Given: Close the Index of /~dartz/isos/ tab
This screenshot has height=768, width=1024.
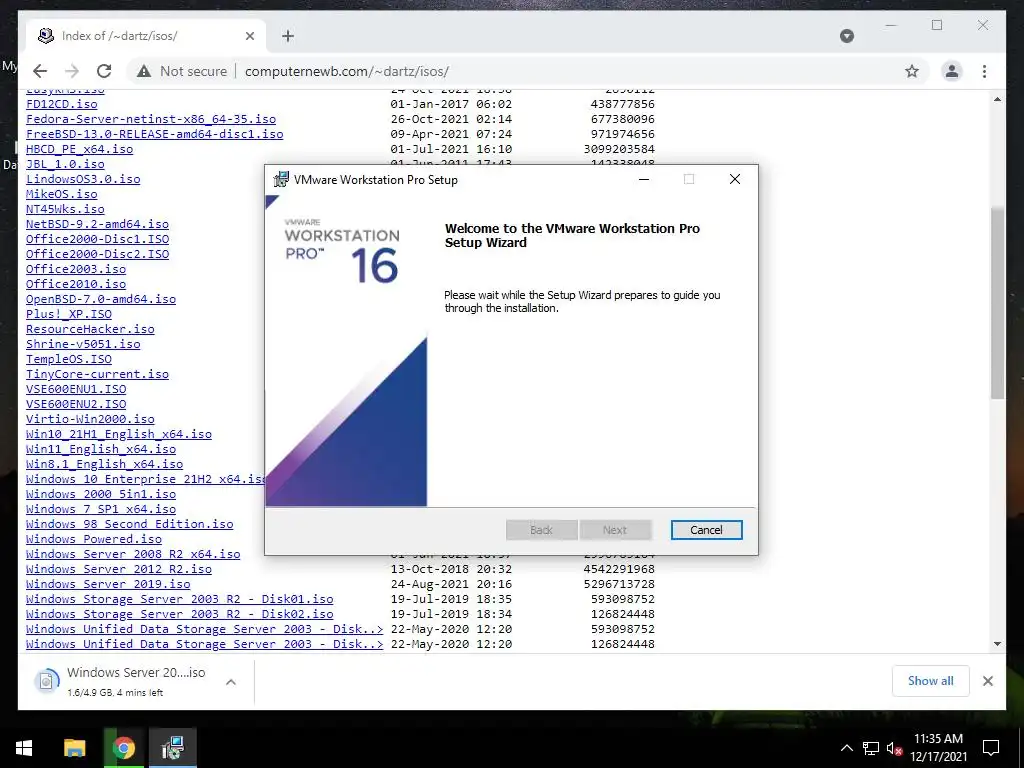Looking at the screenshot, I should 249,36.
